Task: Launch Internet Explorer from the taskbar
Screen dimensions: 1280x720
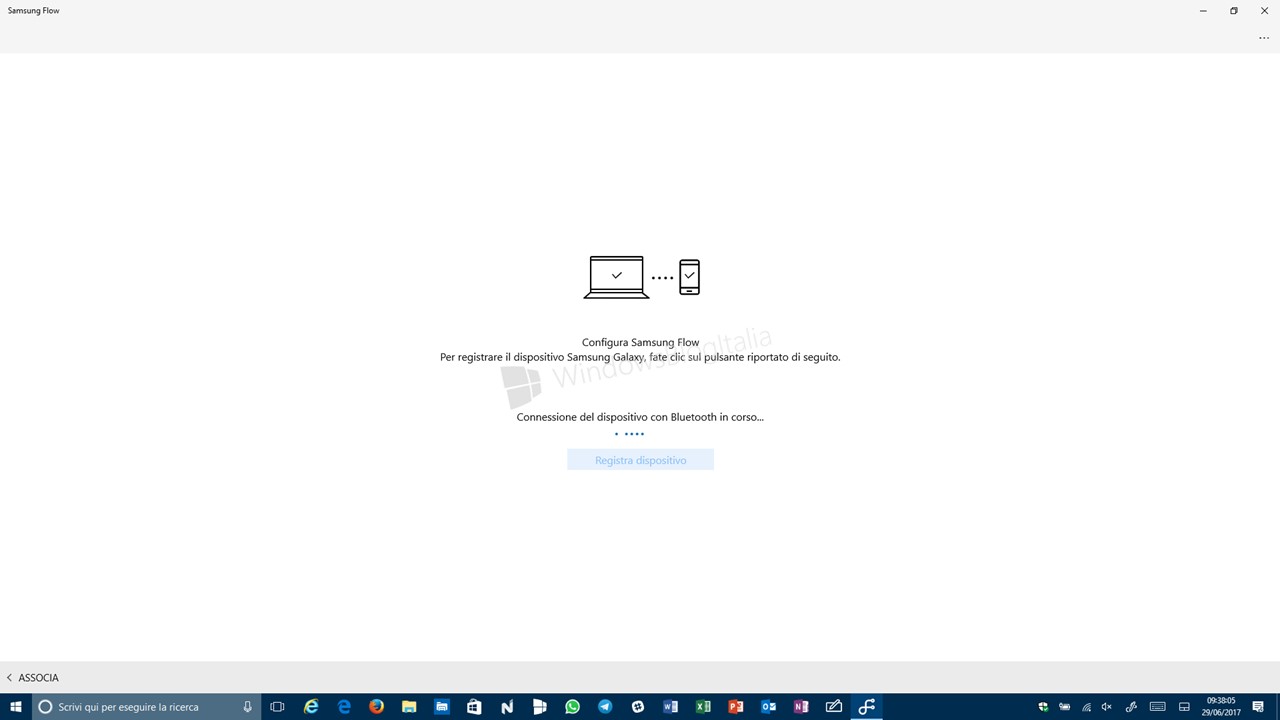Action: [x=311, y=706]
